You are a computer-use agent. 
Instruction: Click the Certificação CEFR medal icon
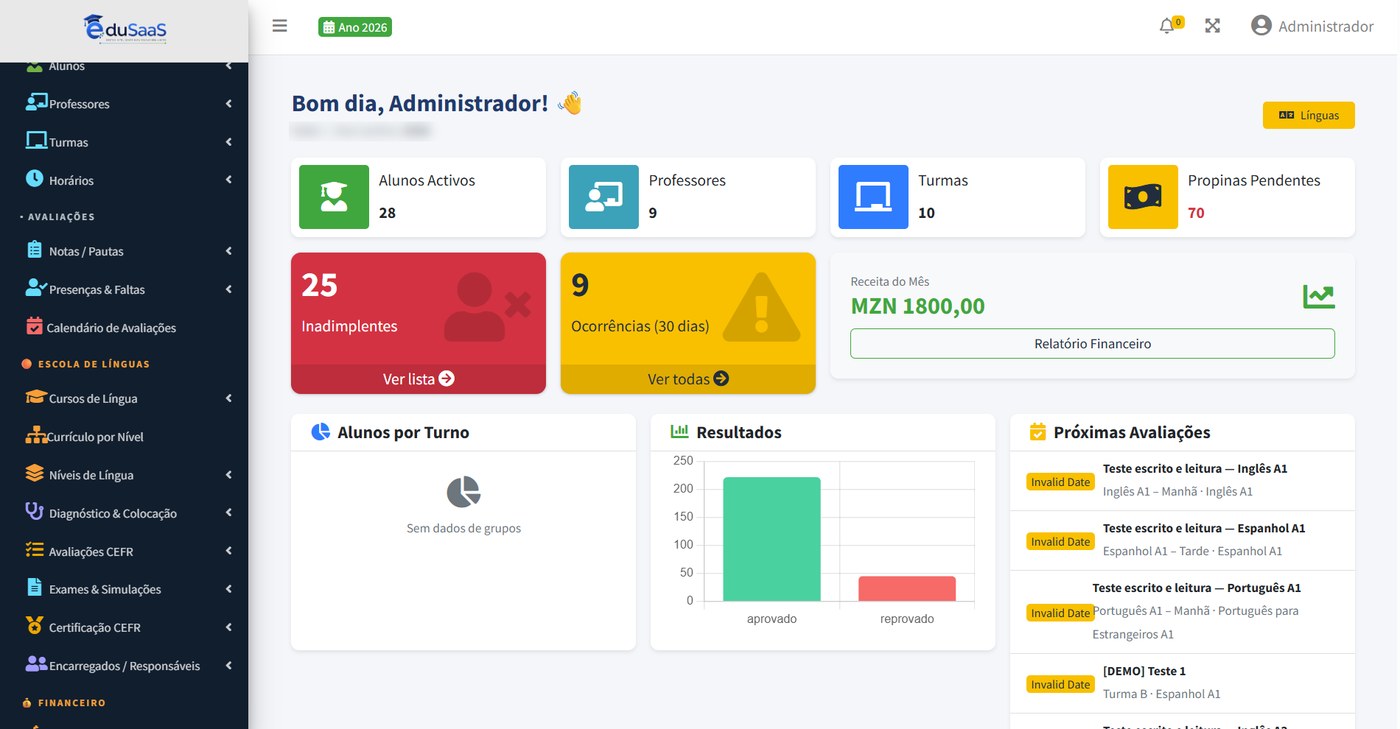click(x=35, y=626)
